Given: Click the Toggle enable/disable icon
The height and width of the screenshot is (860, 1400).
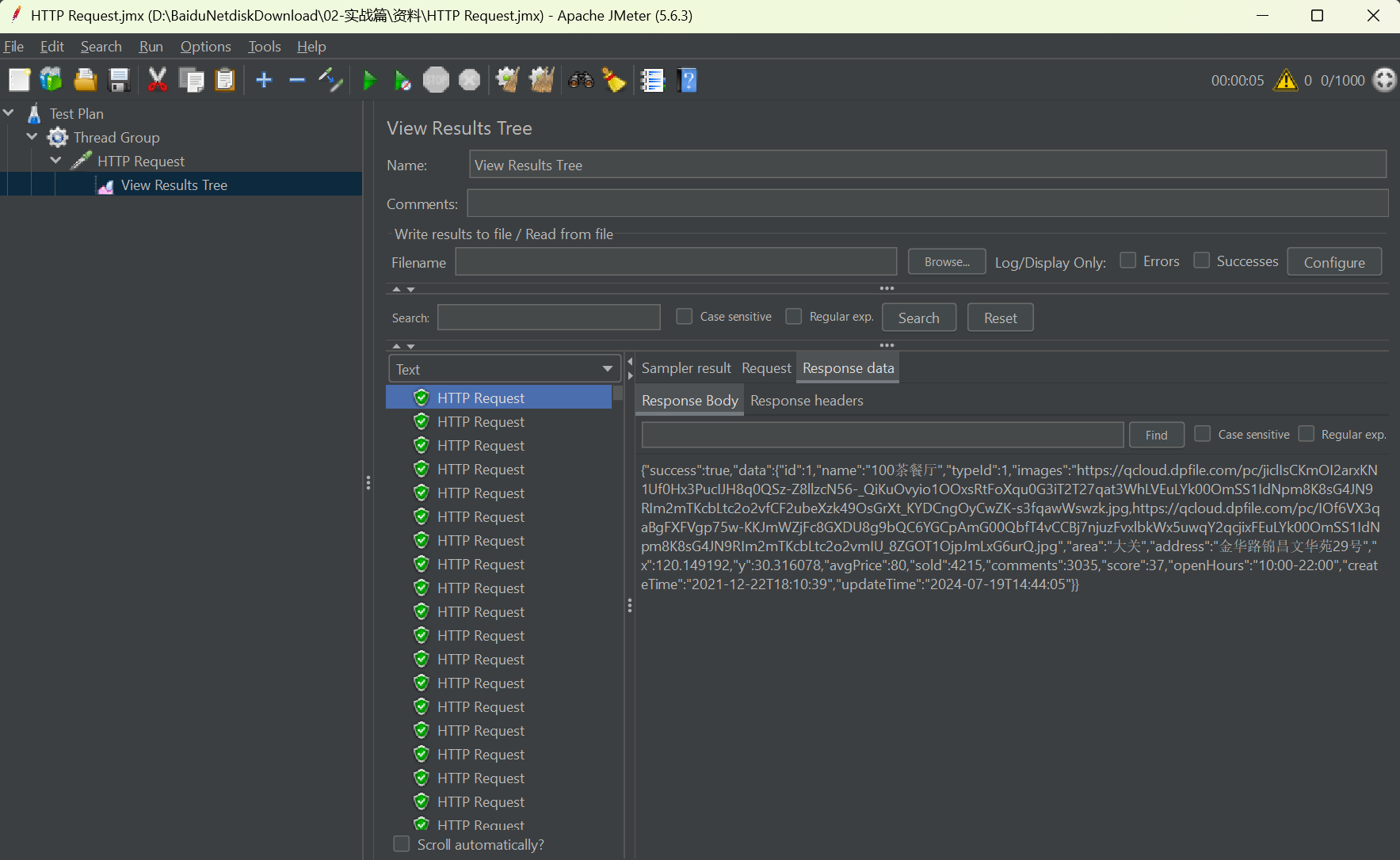Looking at the screenshot, I should tap(330, 80).
